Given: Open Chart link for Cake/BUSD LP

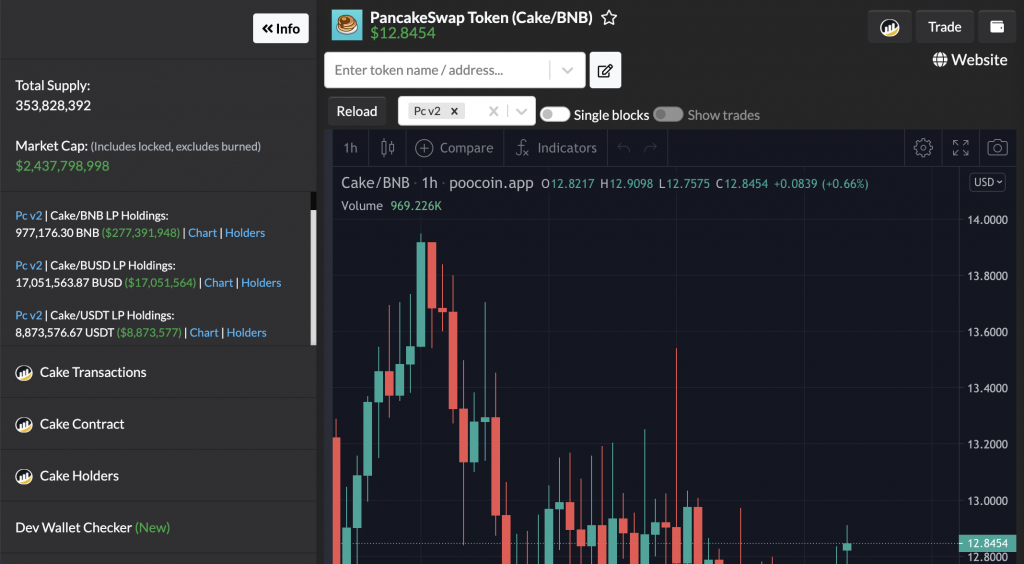Looking at the screenshot, I should point(219,283).
